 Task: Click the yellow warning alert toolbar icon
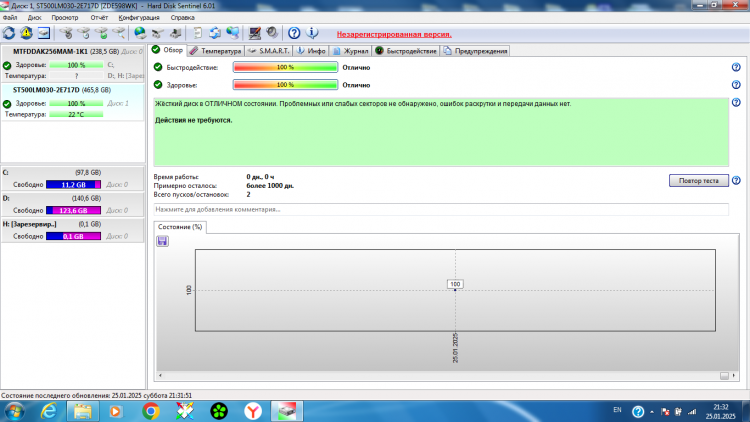tap(26, 33)
